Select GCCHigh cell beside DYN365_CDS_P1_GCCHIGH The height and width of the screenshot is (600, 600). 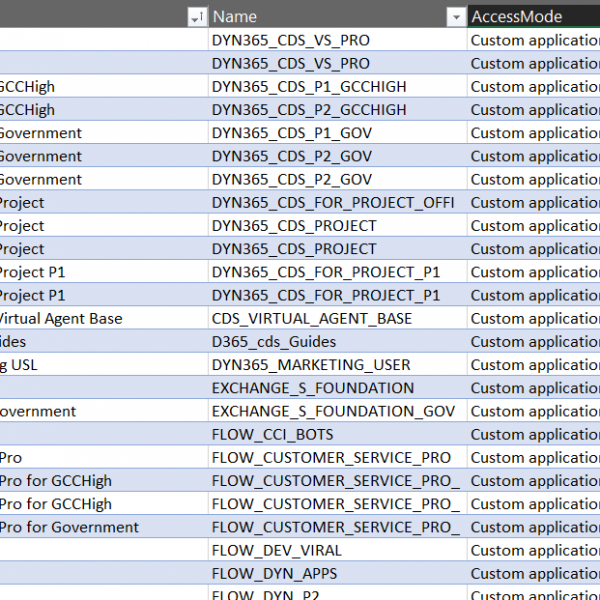[x=104, y=86]
